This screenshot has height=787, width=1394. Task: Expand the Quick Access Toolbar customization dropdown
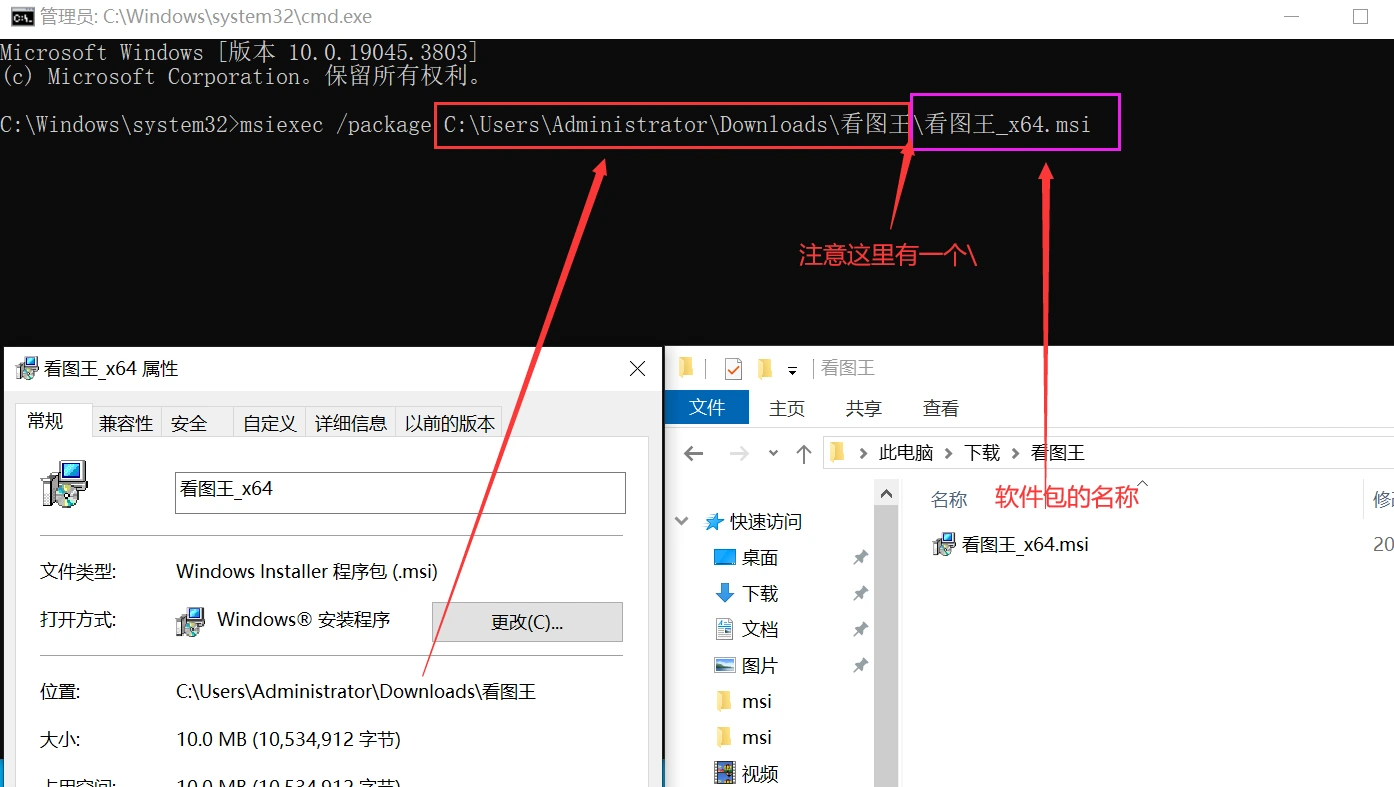[793, 368]
